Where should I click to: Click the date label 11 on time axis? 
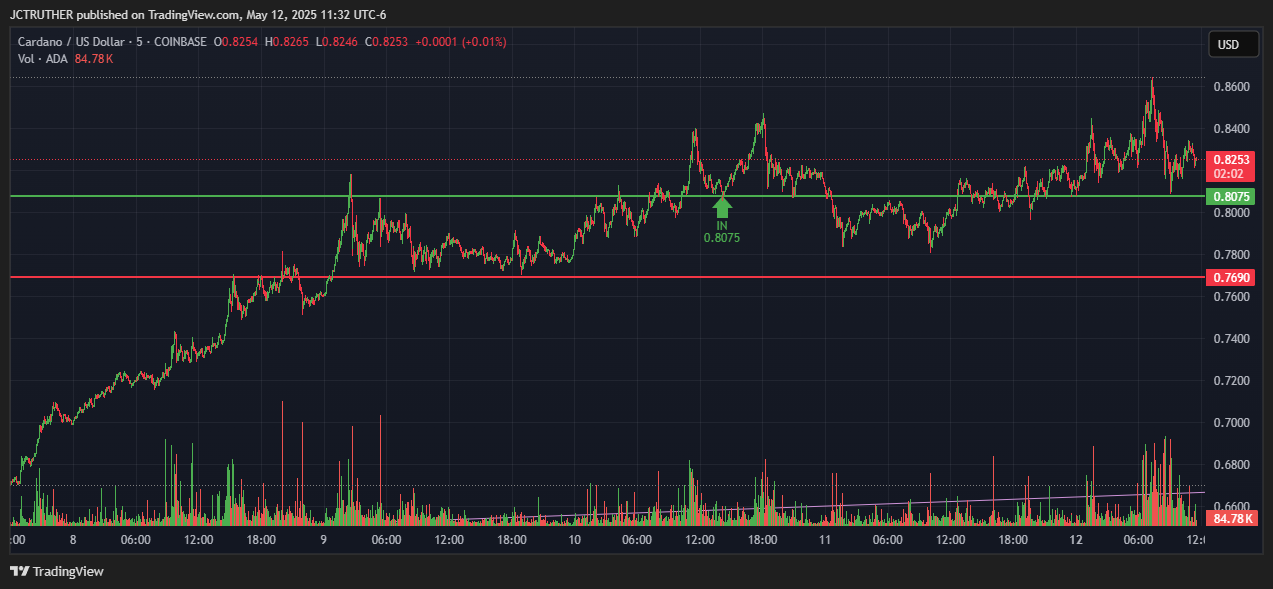tap(825, 540)
